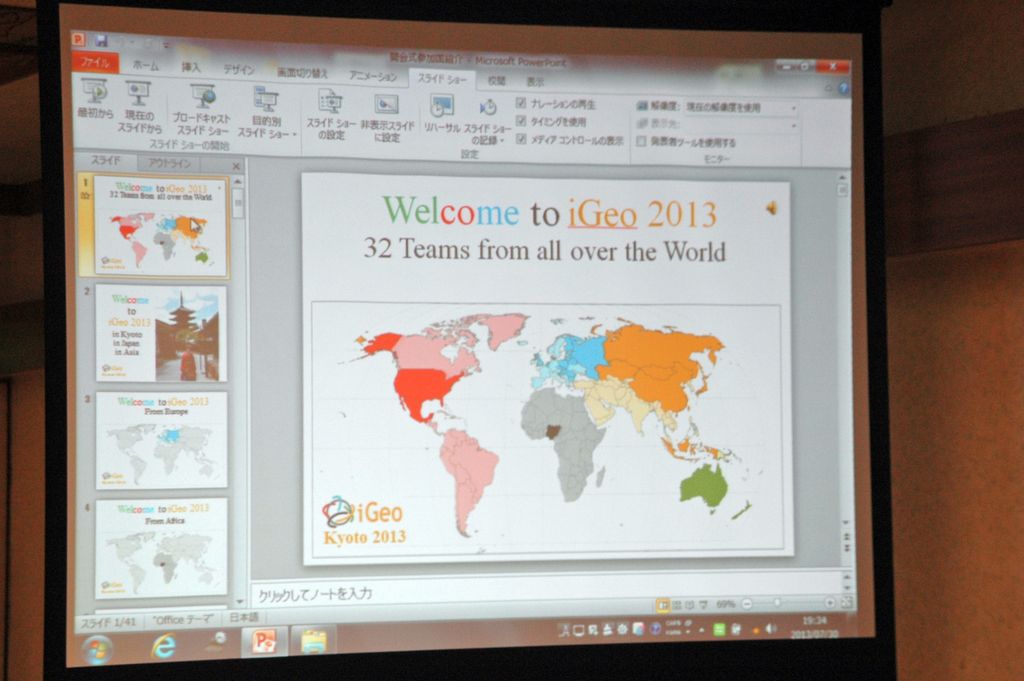This screenshot has width=1024, height=681.
Task: Switch to Reading view icon in status bar
Action: 689,605
